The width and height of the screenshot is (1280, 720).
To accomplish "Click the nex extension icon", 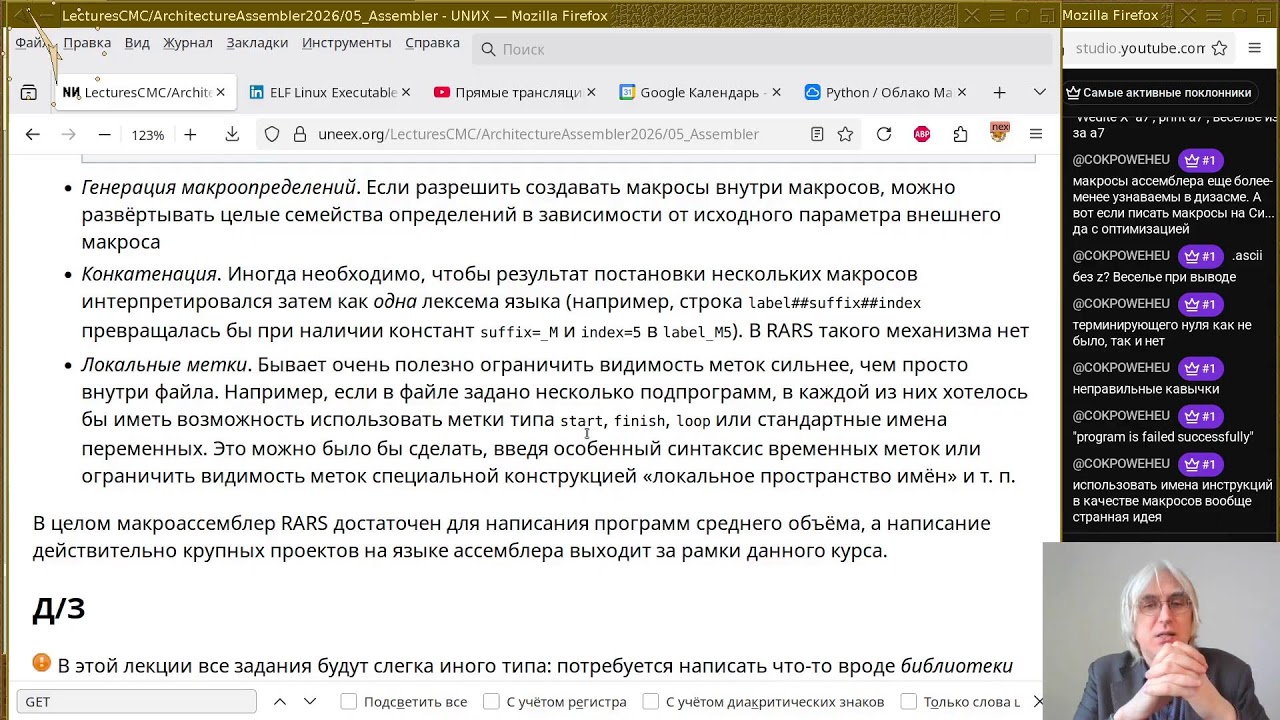I will (999, 132).
